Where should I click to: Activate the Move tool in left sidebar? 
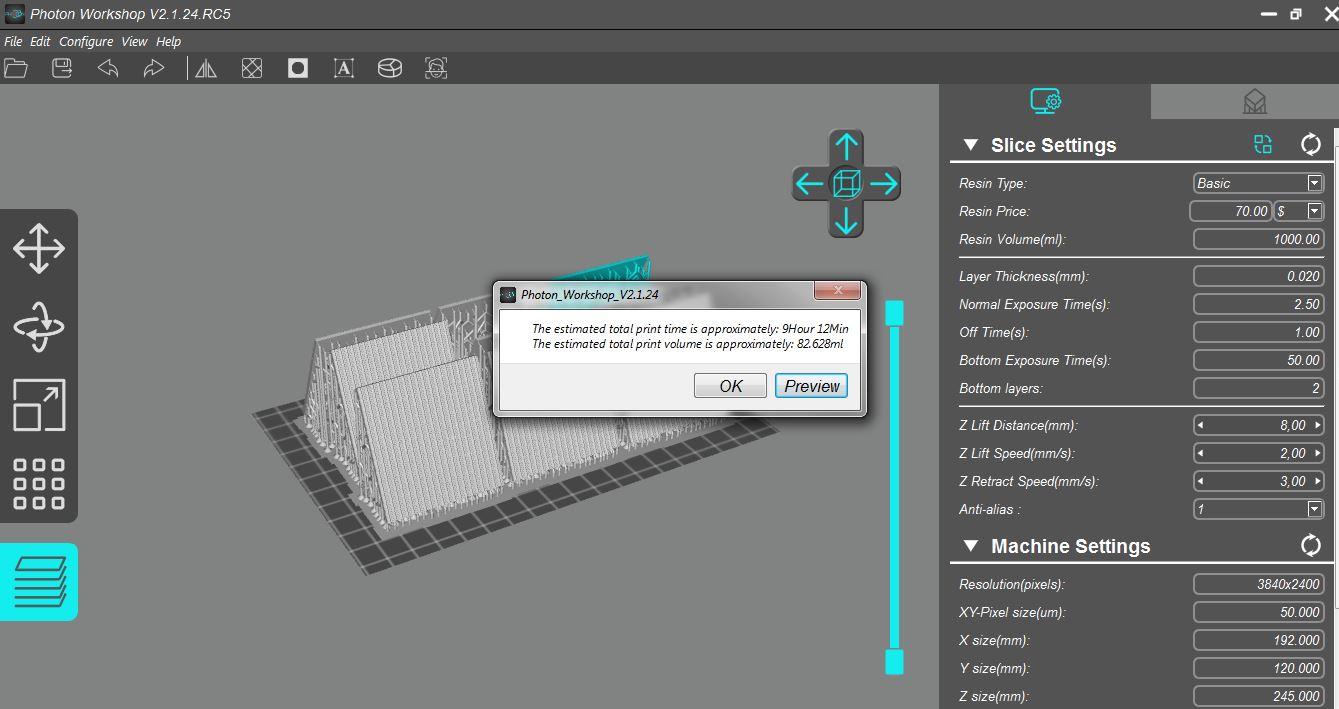pos(39,248)
